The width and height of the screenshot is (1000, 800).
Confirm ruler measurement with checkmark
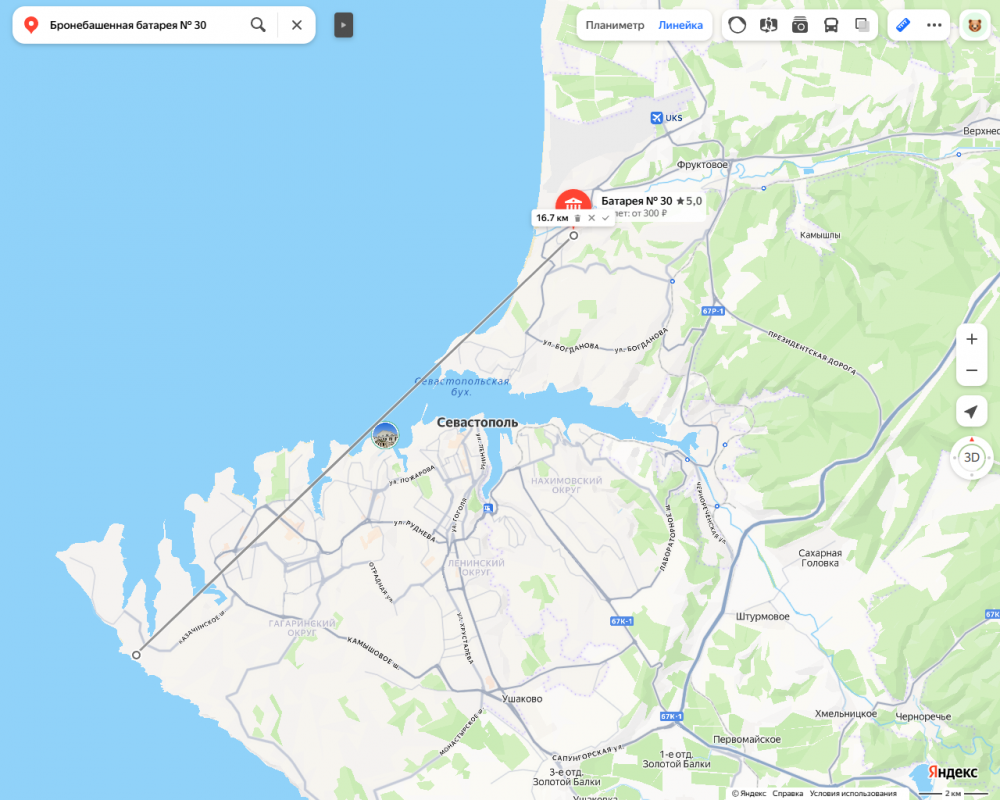click(605, 218)
